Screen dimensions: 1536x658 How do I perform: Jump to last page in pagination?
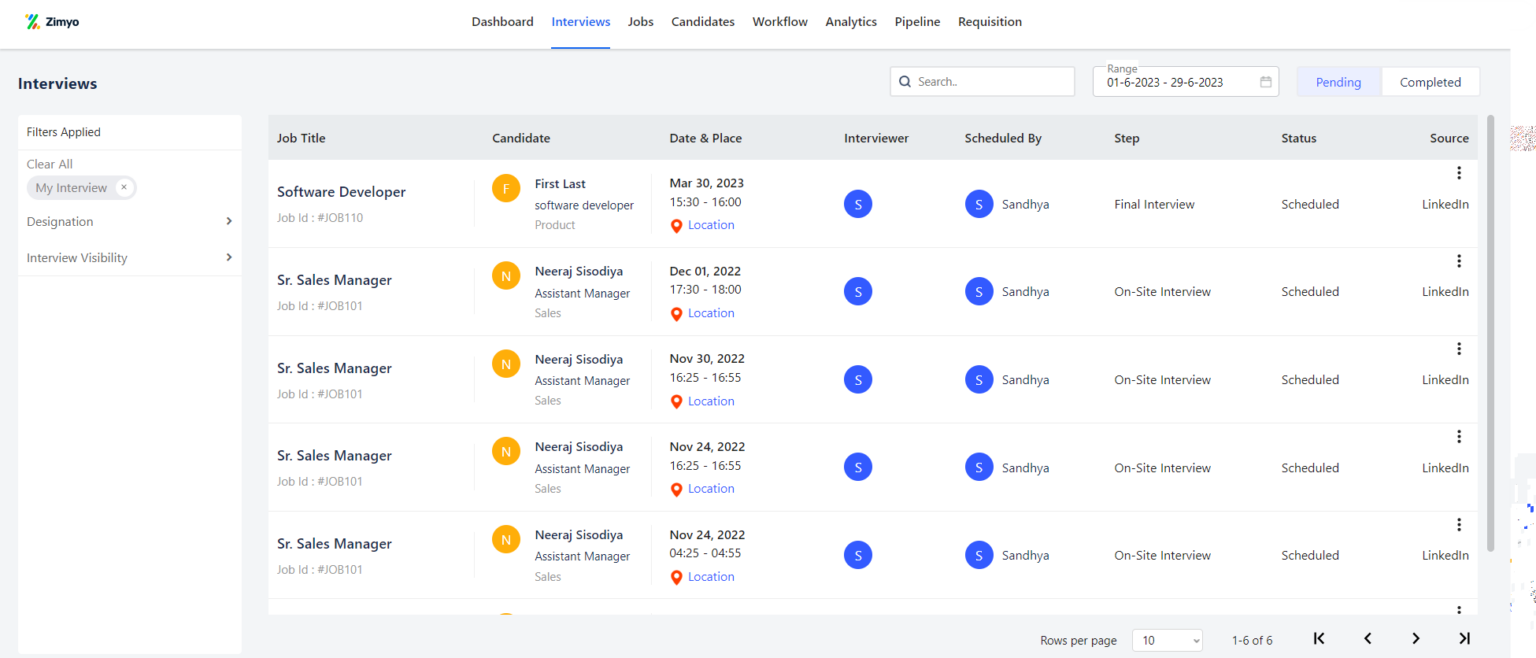(x=1464, y=639)
